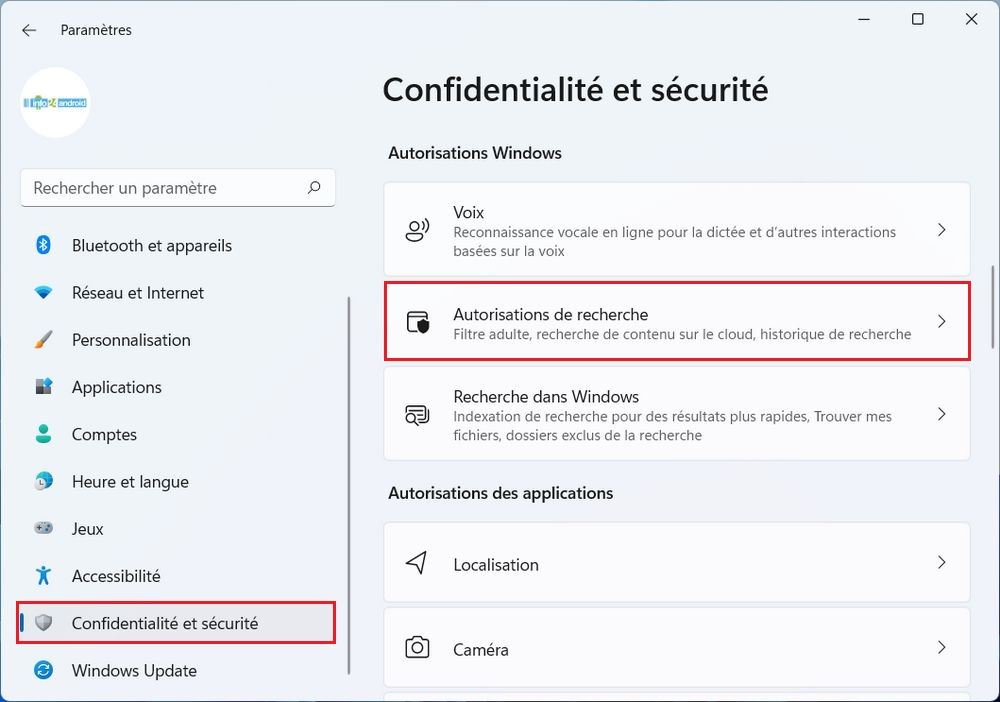This screenshot has width=1000, height=702.
Task: Open the Applications settings section
Action: (116, 387)
